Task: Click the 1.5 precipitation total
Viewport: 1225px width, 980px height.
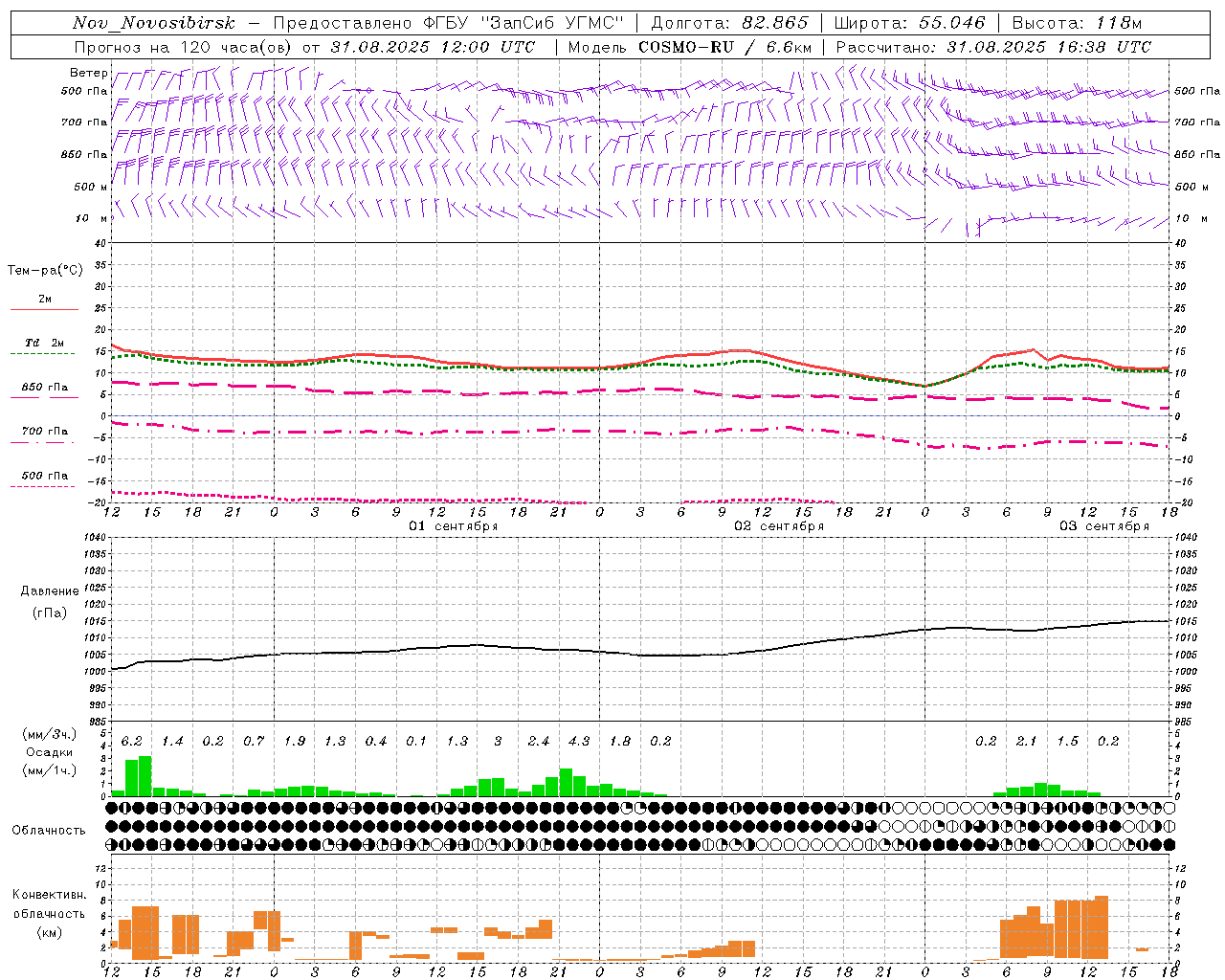Action: [x=1068, y=741]
